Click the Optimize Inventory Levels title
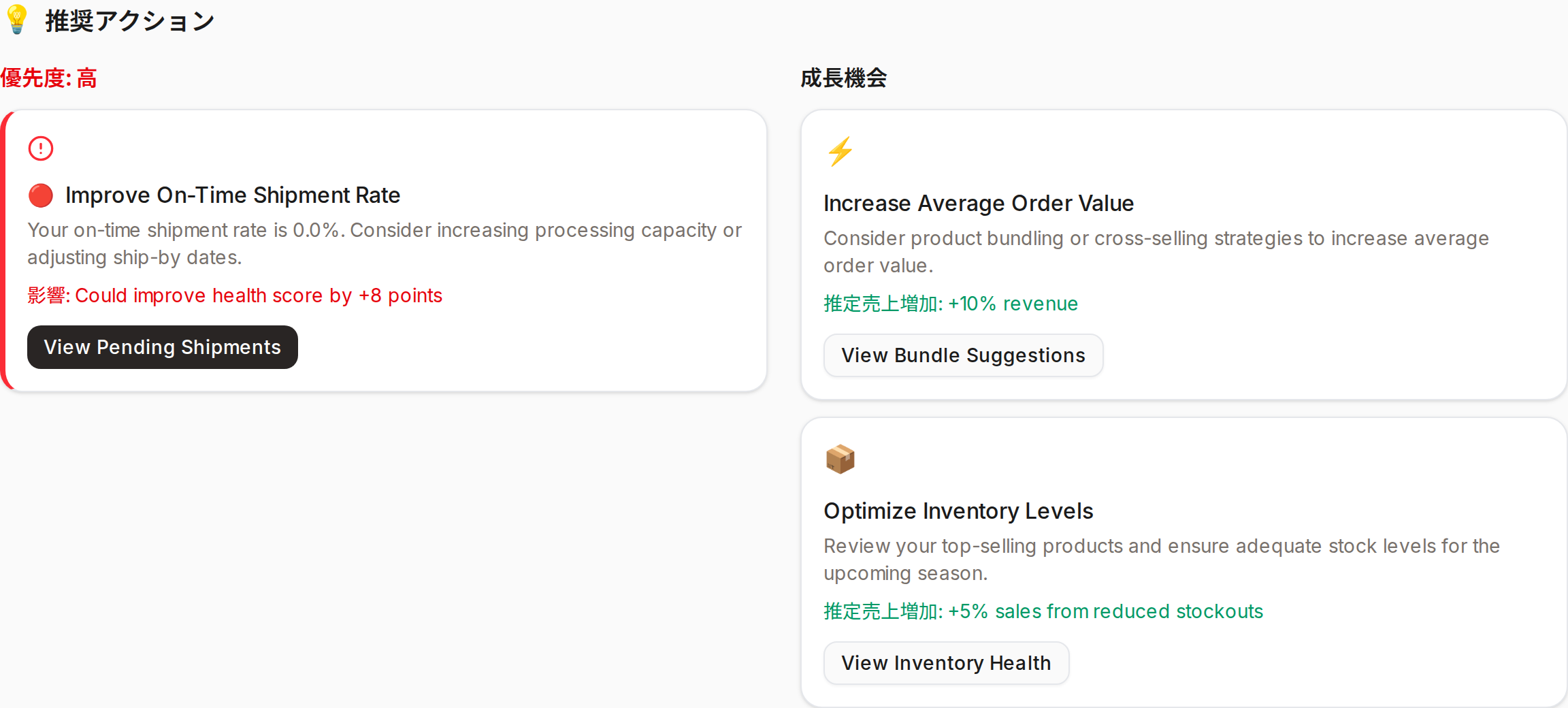Screen dimensions: 1568x708 (958, 511)
